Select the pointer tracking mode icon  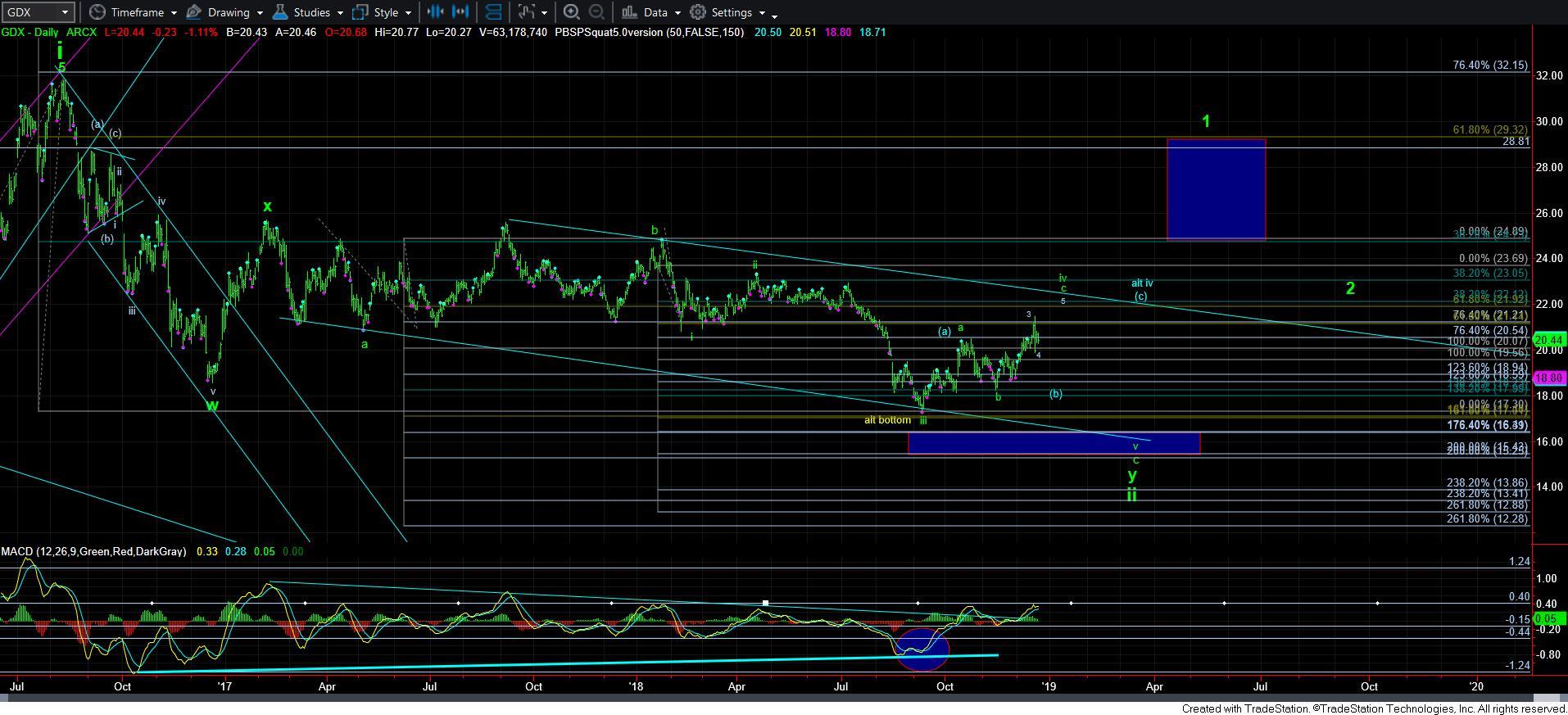coord(526,12)
